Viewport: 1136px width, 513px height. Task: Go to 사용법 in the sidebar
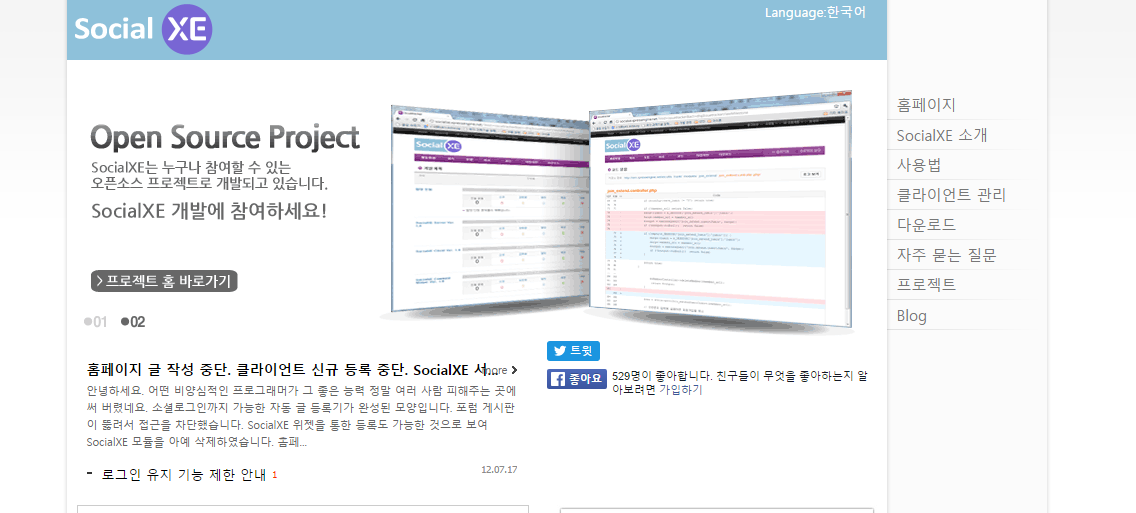919,165
